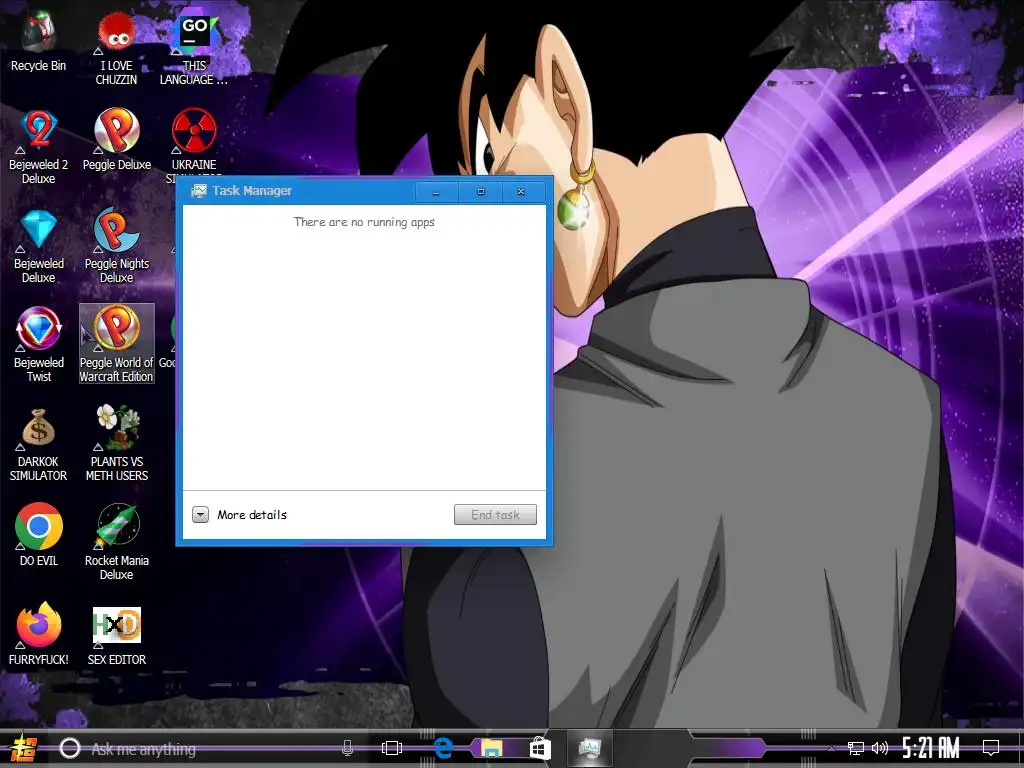Click the network icon in system tray
This screenshot has height=768, width=1024.
855,748
